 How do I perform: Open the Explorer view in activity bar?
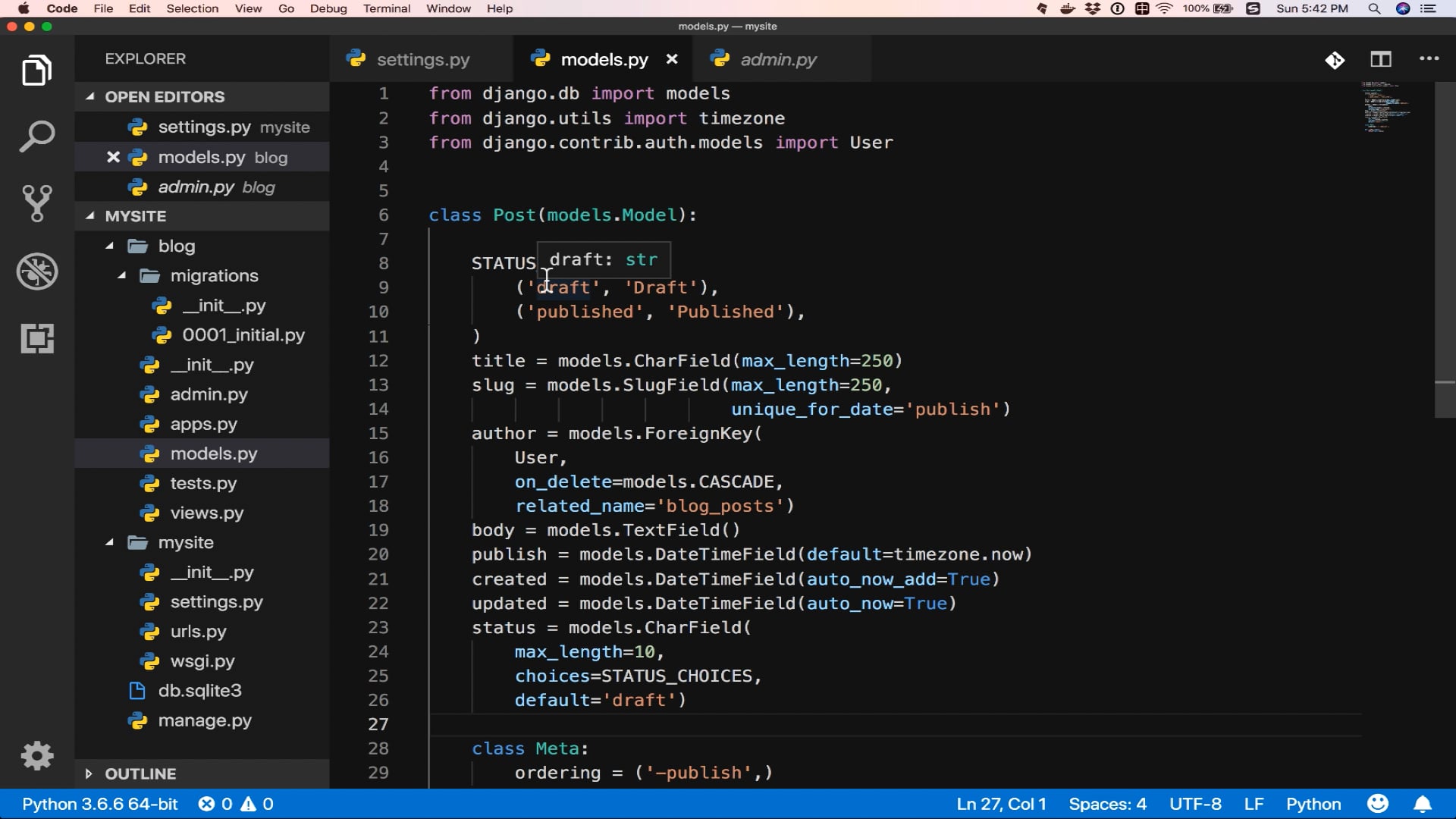tap(36, 71)
